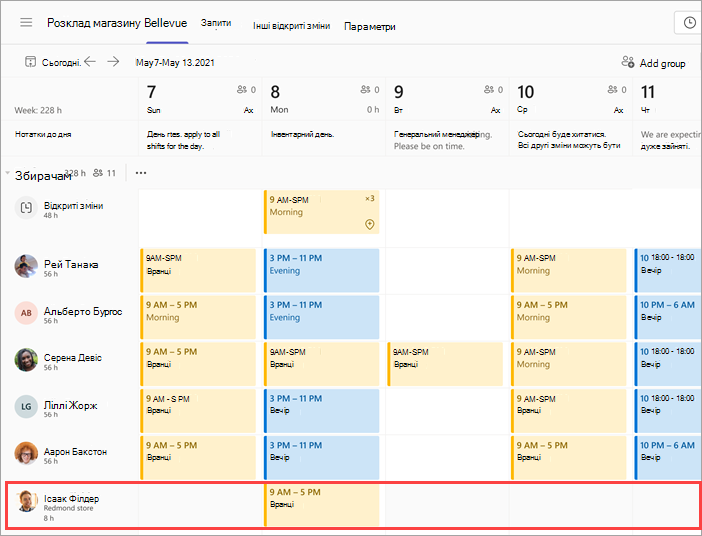Click the location pin icon on open shift

point(370,224)
